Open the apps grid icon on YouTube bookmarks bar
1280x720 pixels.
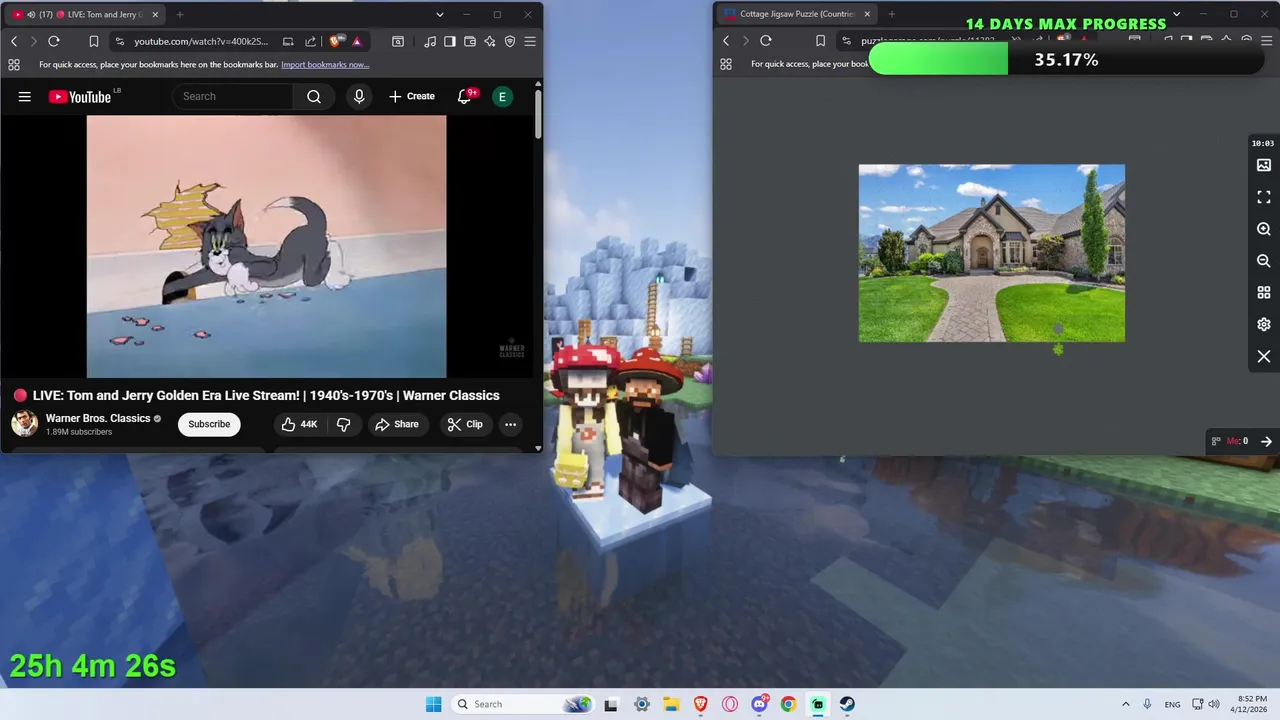point(14,64)
